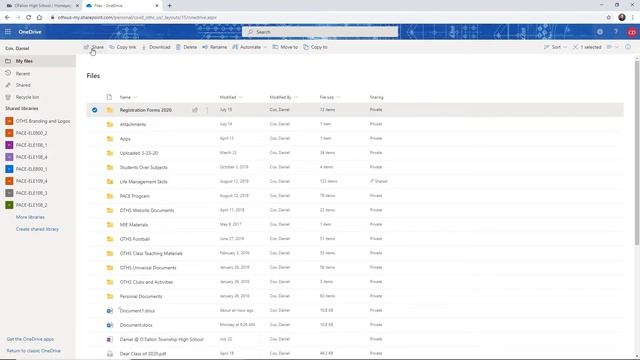Click the page scrollbar thumb on the right
This screenshot has height=360, width=640.
coord(637,153)
